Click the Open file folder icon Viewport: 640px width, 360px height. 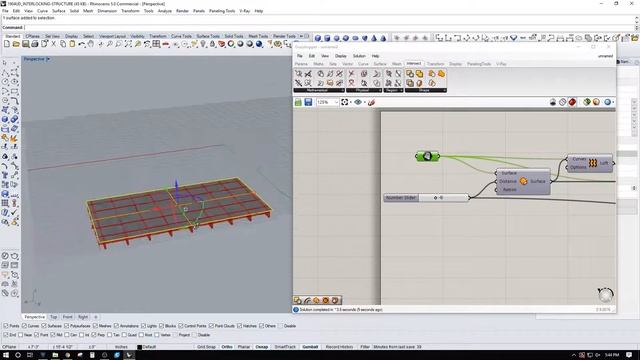(16, 44)
